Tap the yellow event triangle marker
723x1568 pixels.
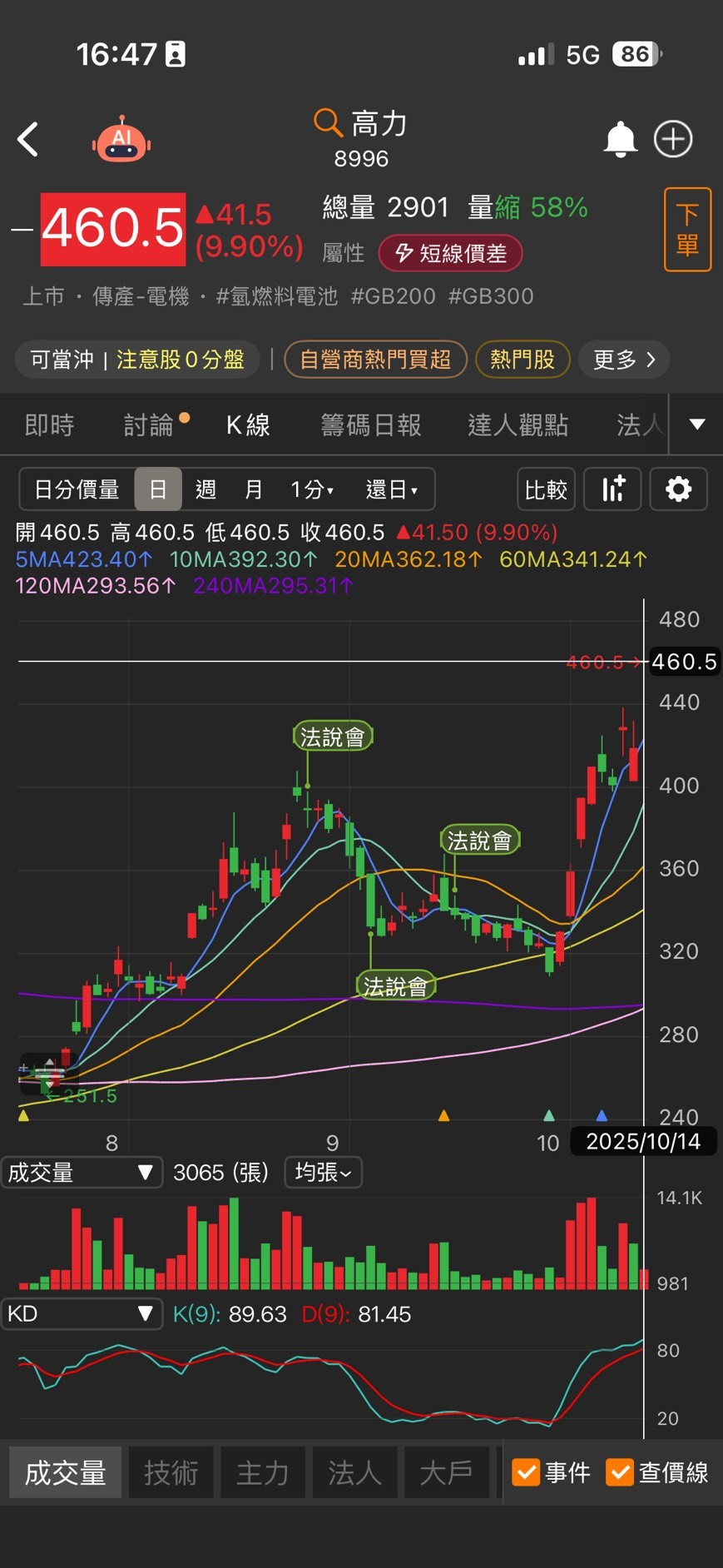(x=23, y=1115)
